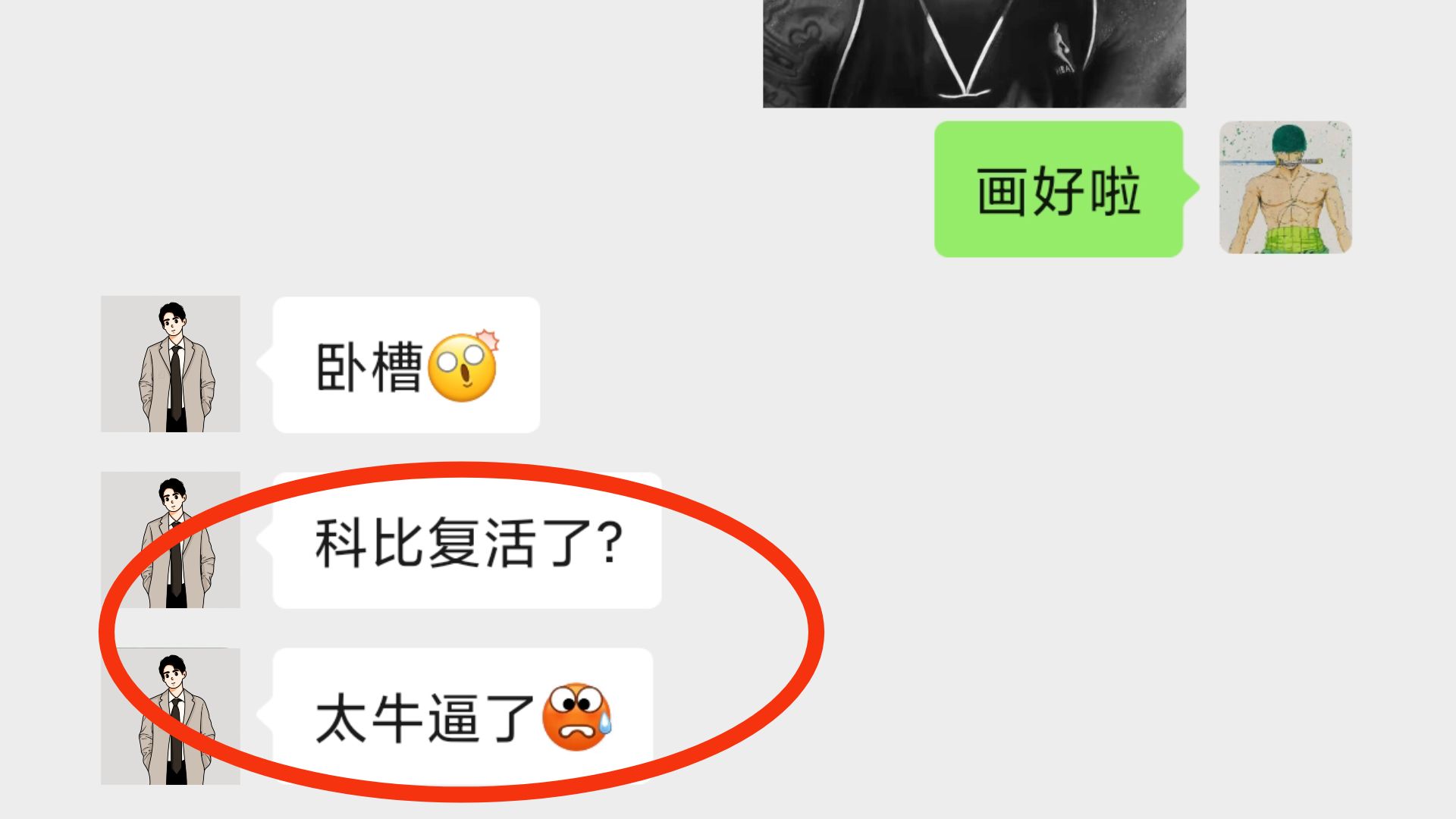The width and height of the screenshot is (1456, 819).
Task: Click the blue sweat drop on angry emoji
Action: coord(604,723)
